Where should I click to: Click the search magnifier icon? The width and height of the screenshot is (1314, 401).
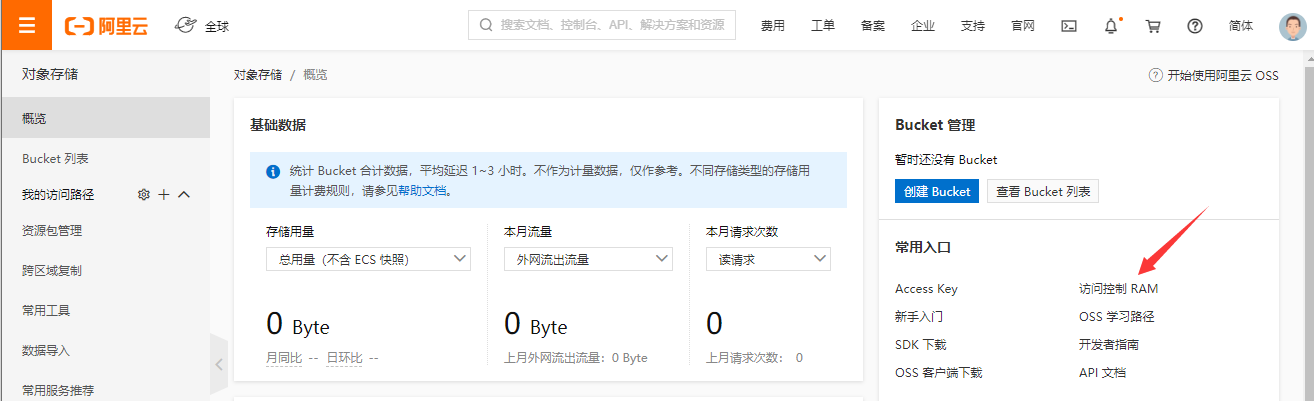pyautogui.click(x=486, y=25)
